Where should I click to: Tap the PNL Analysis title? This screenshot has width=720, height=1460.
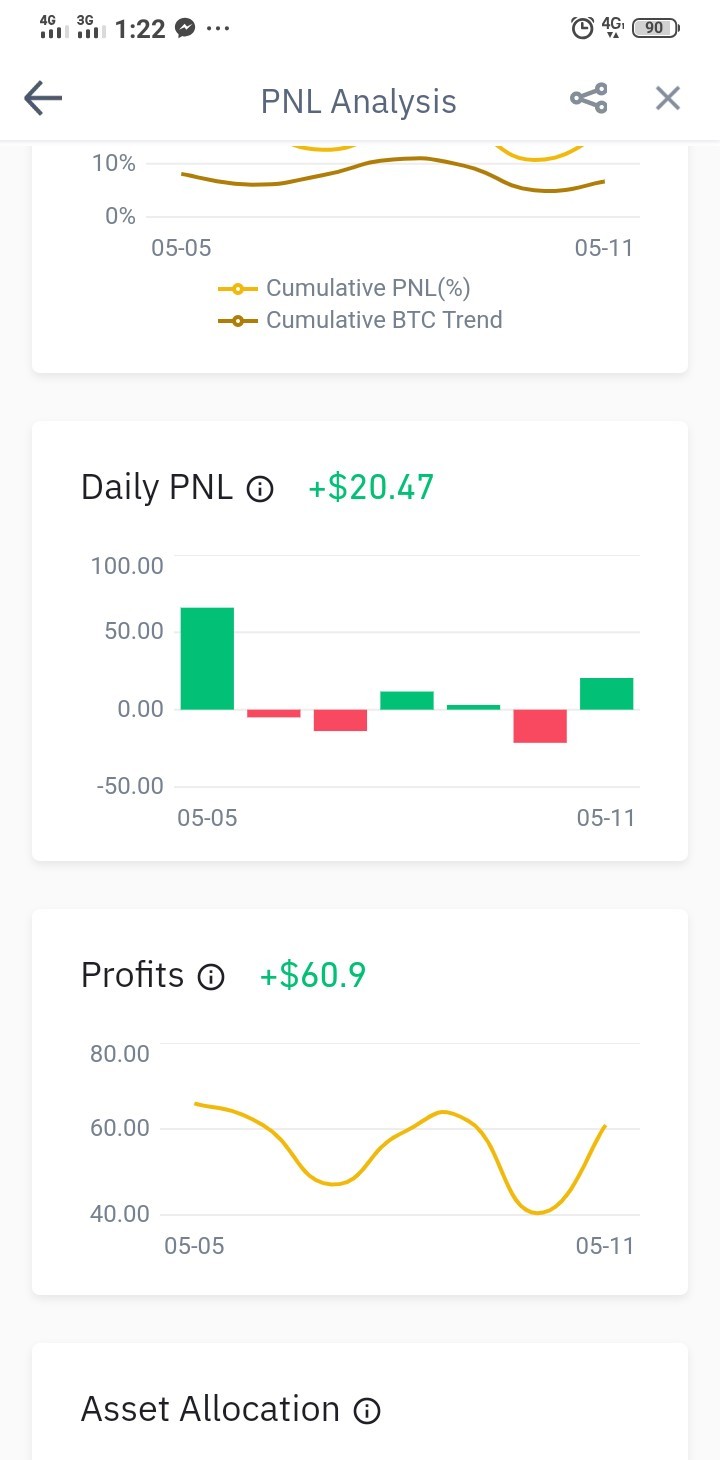point(359,101)
